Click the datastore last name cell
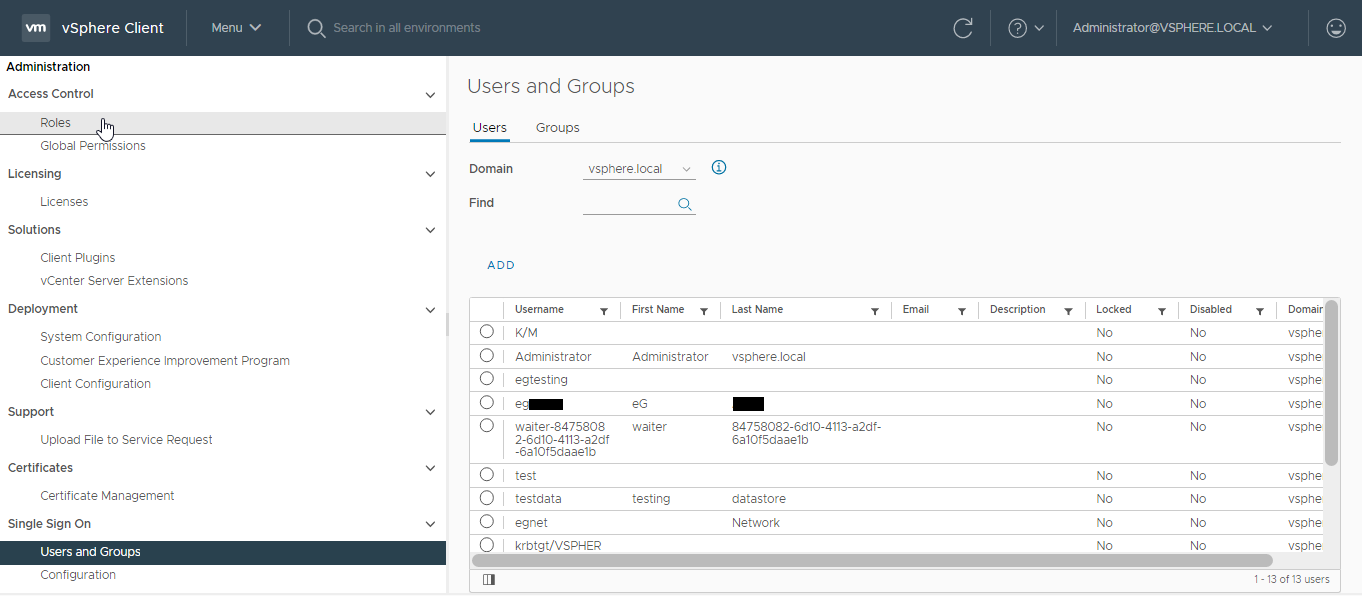This screenshot has height=596, width=1362. pos(759,499)
